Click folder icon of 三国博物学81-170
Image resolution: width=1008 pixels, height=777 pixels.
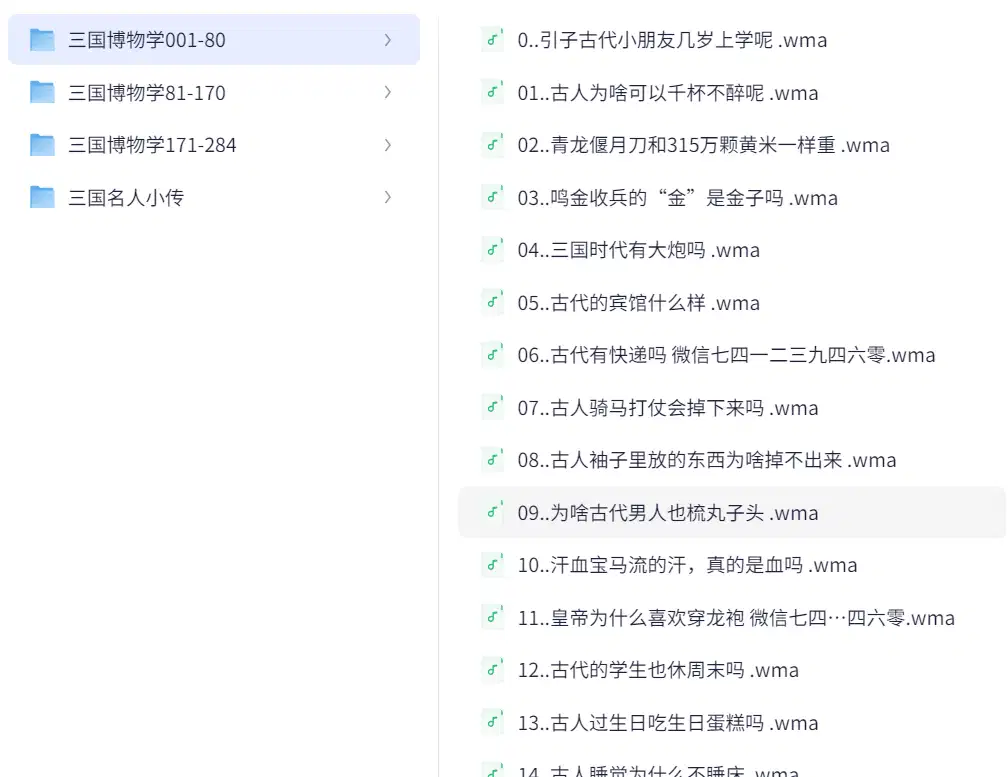pyautogui.click(x=42, y=93)
